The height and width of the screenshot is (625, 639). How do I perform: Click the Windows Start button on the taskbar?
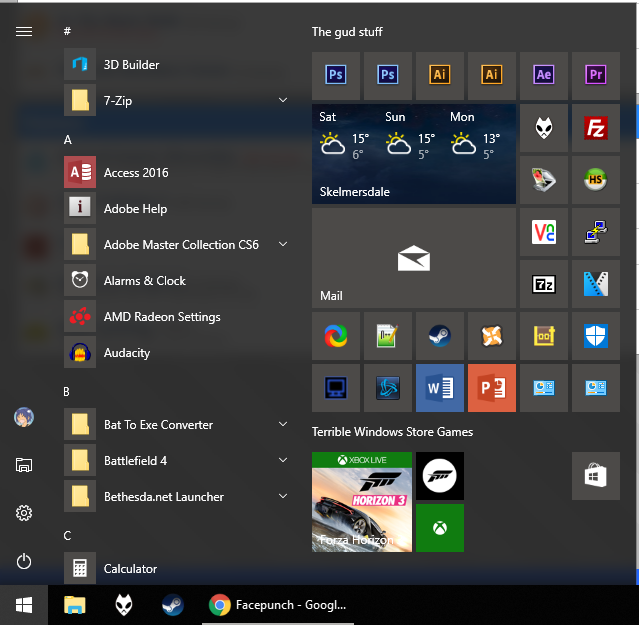click(24, 605)
